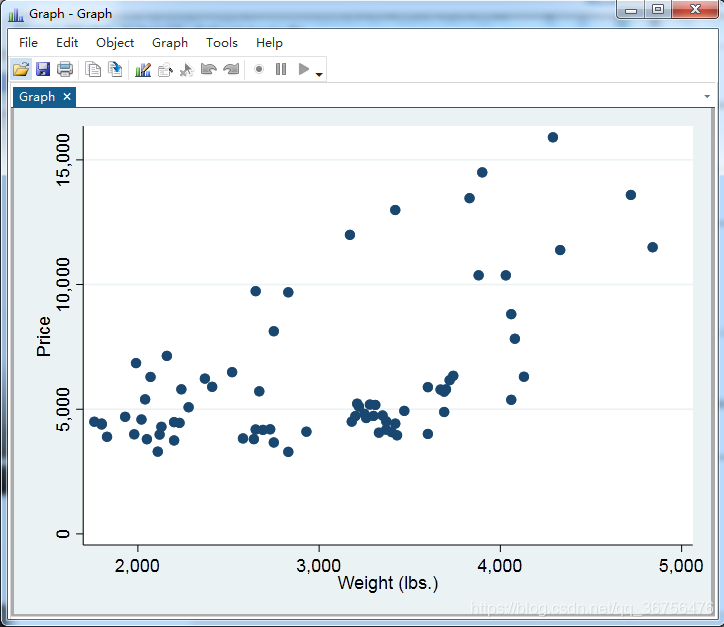Select the Graph tab

click(37, 97)
